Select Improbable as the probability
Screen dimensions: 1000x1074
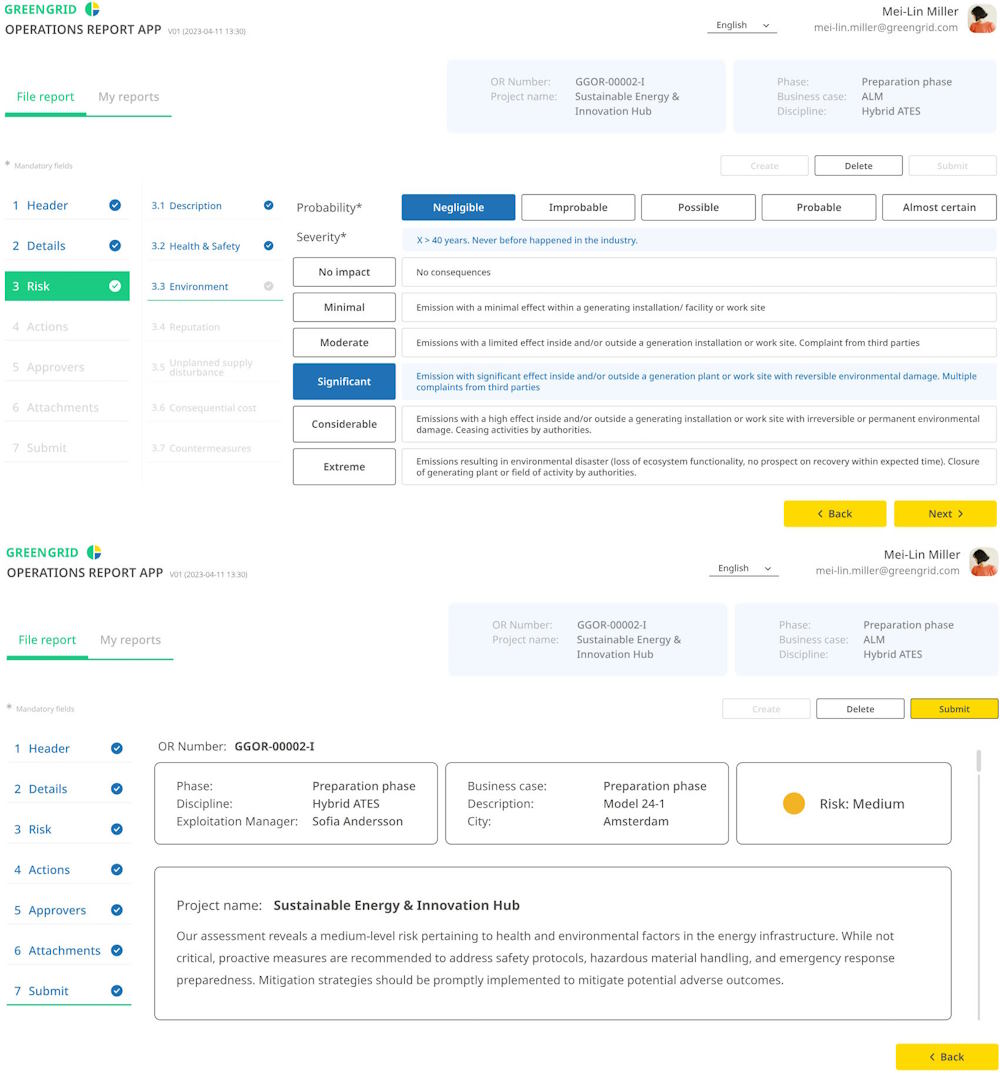(x=578, y=207)
